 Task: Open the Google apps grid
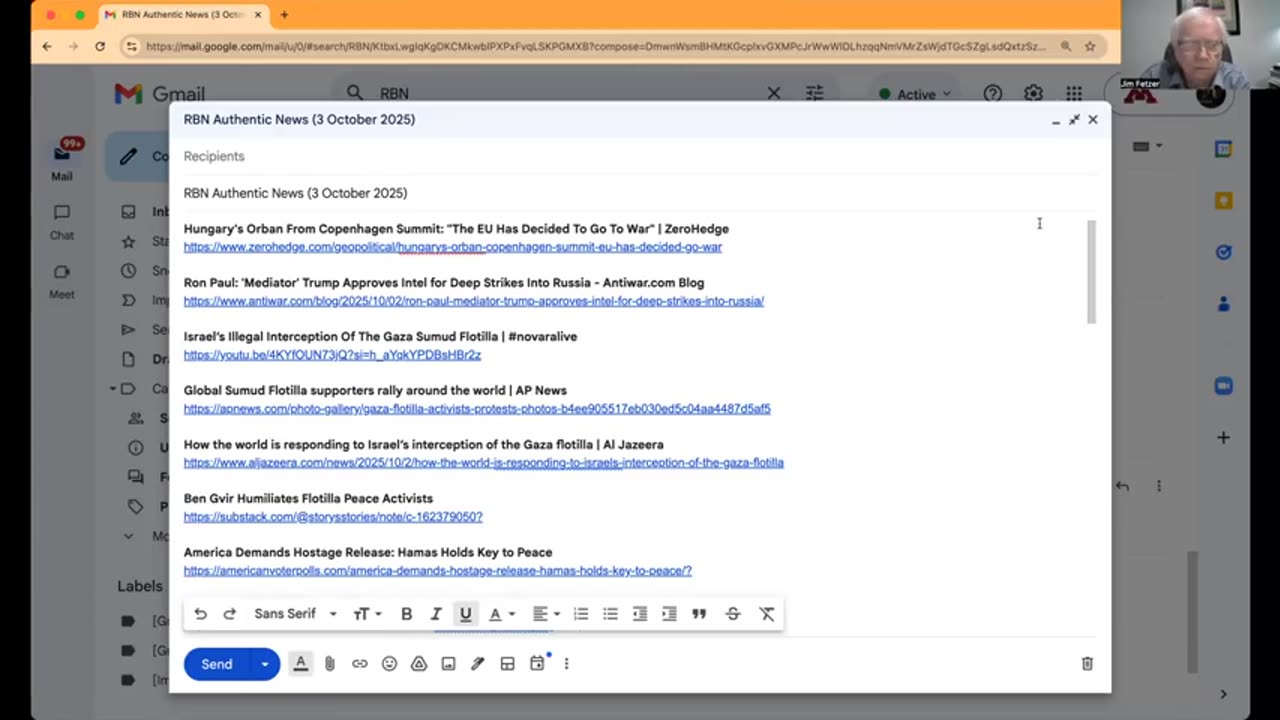coord(1074,93)
